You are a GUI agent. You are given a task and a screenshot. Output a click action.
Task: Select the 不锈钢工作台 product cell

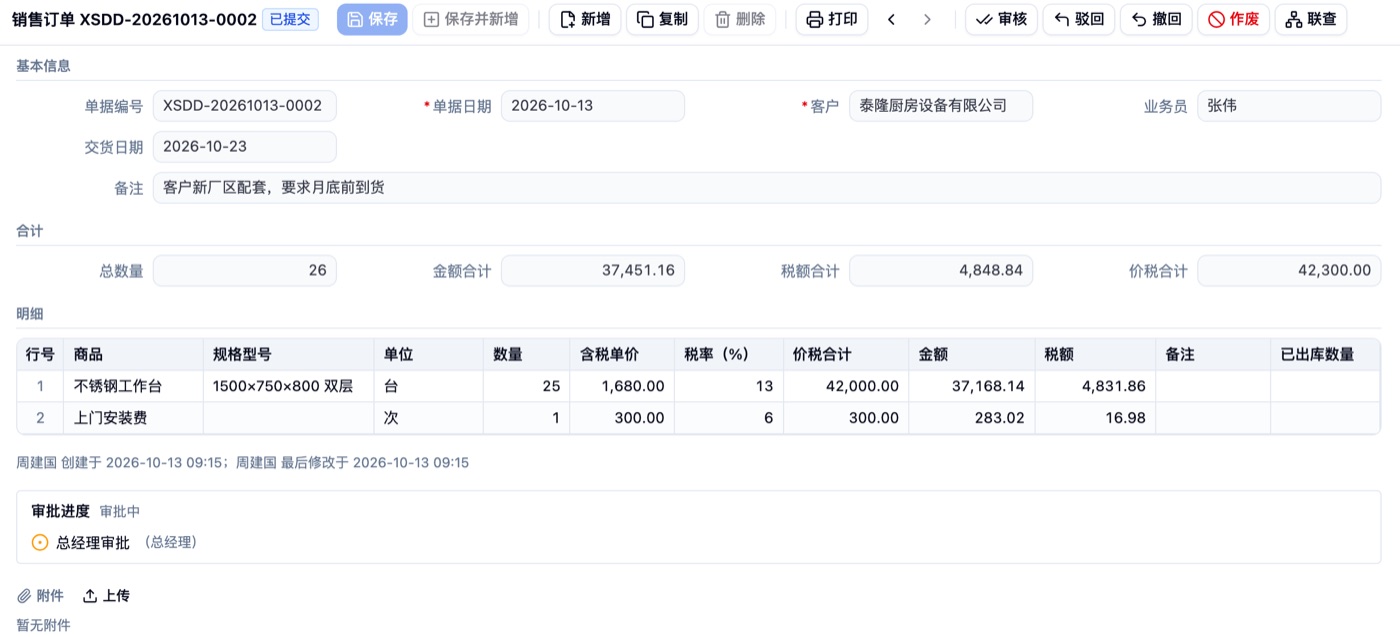133,386
